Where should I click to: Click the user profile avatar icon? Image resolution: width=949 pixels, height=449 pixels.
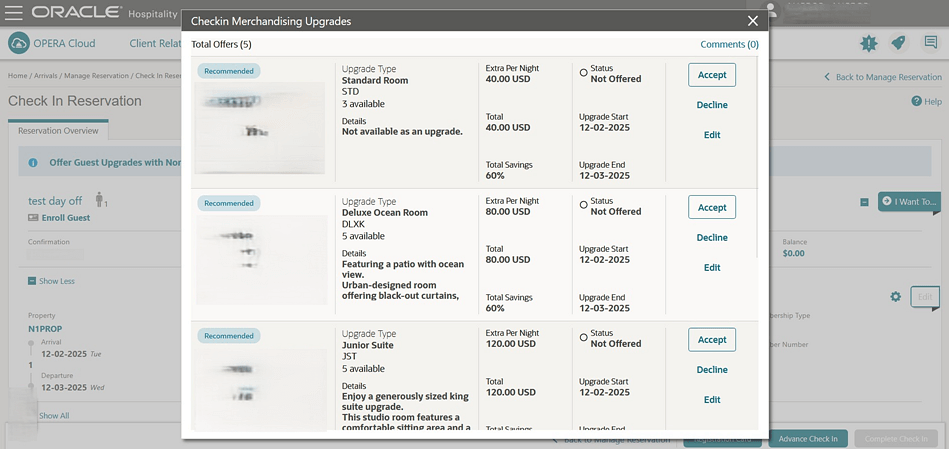[x=771, y=10]
